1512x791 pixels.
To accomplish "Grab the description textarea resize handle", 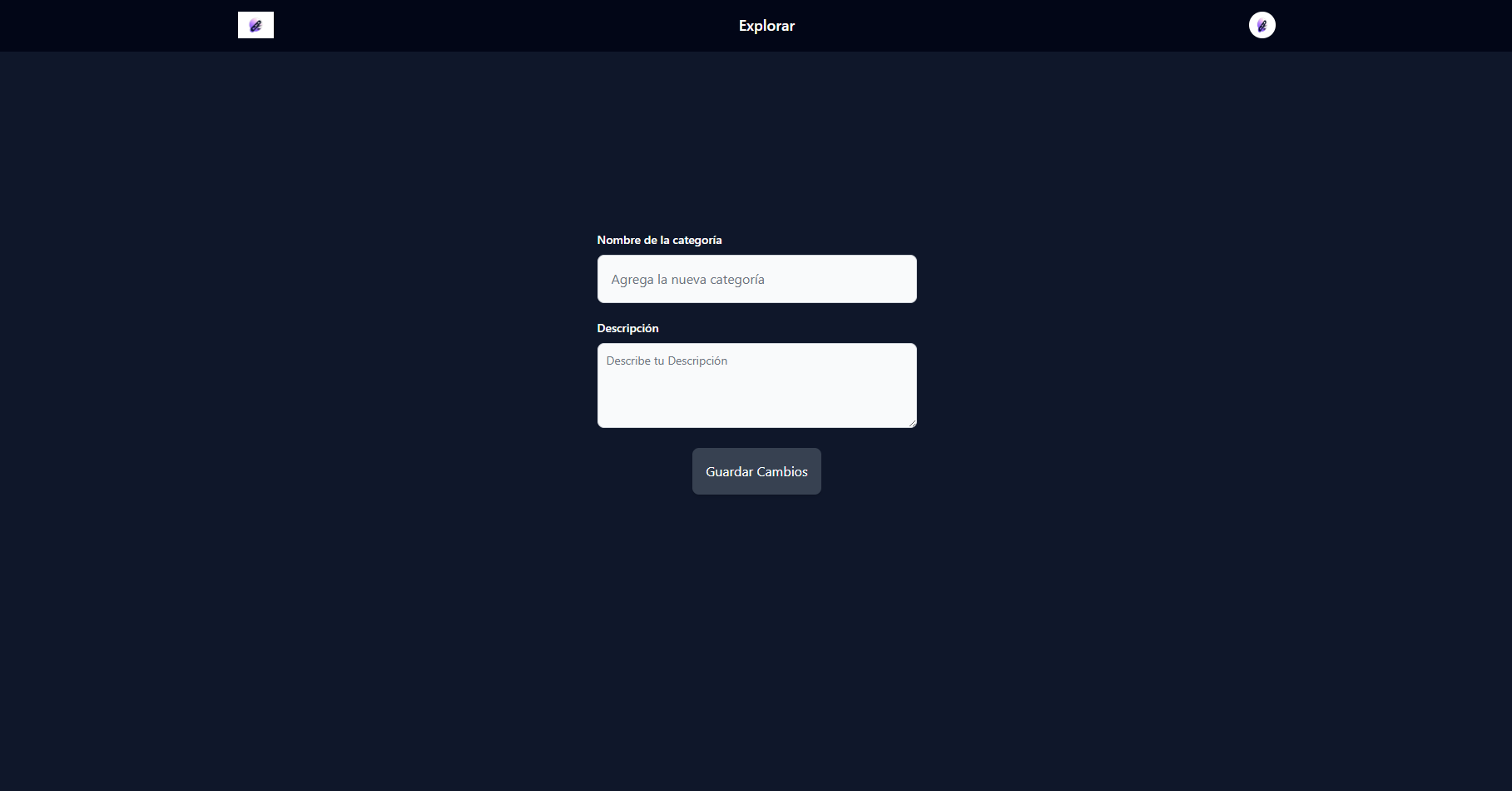I will (912, 423).
